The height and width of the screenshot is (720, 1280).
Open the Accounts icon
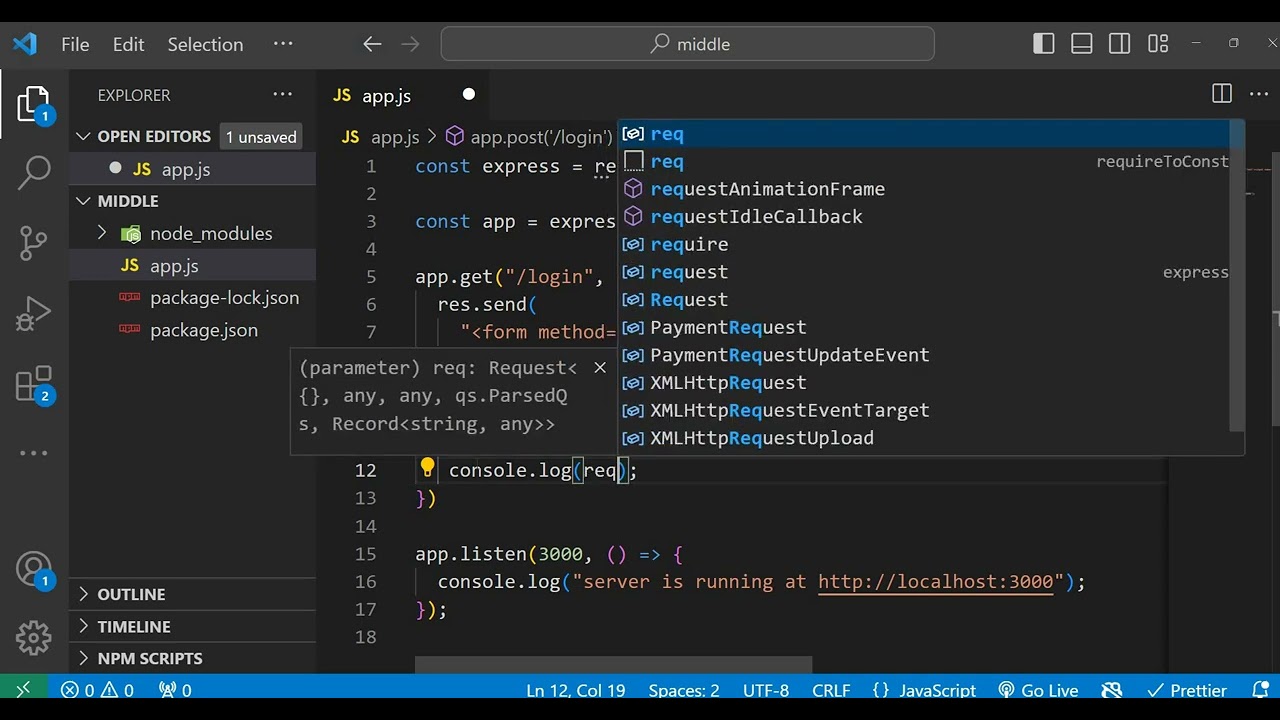[34, 569]
